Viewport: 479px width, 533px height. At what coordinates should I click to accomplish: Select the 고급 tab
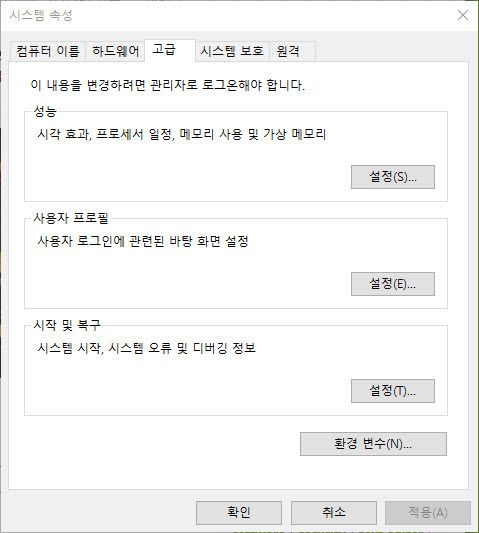click(x=170, y=50)
